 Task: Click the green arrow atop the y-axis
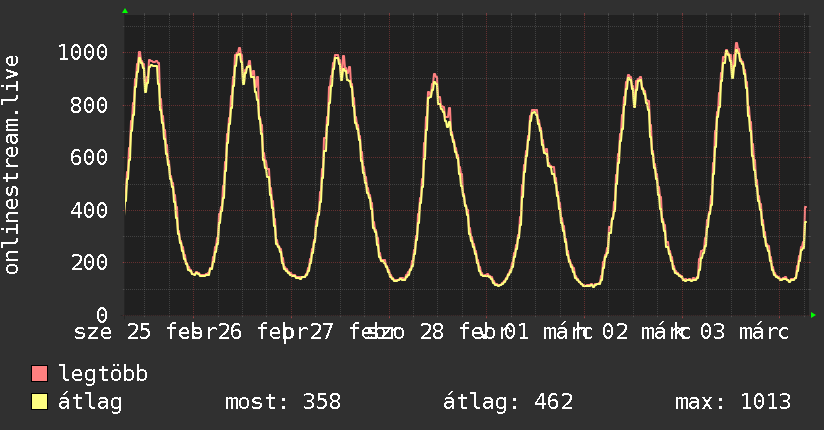click(x=125, y=11)
